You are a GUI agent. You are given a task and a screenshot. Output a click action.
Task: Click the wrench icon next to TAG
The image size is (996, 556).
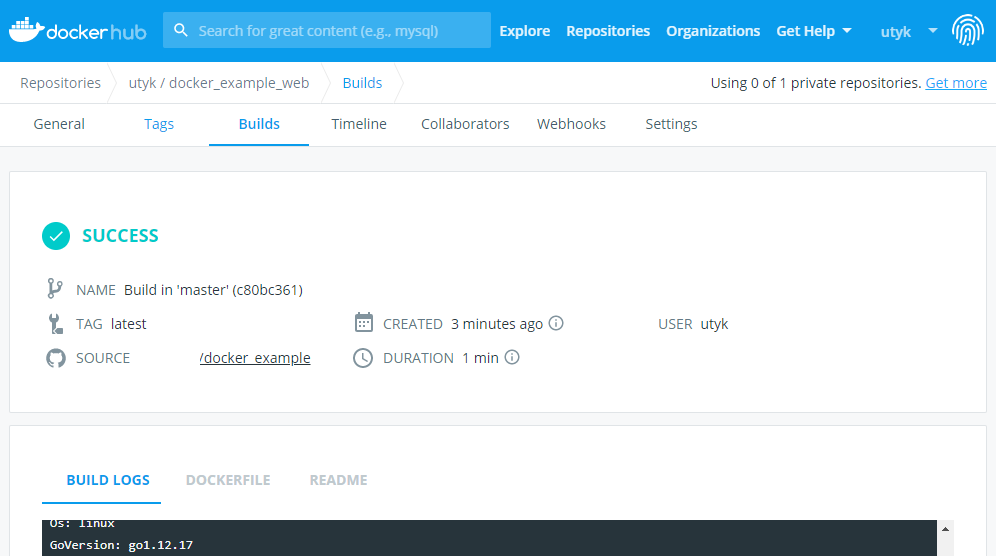coord(56,324)
